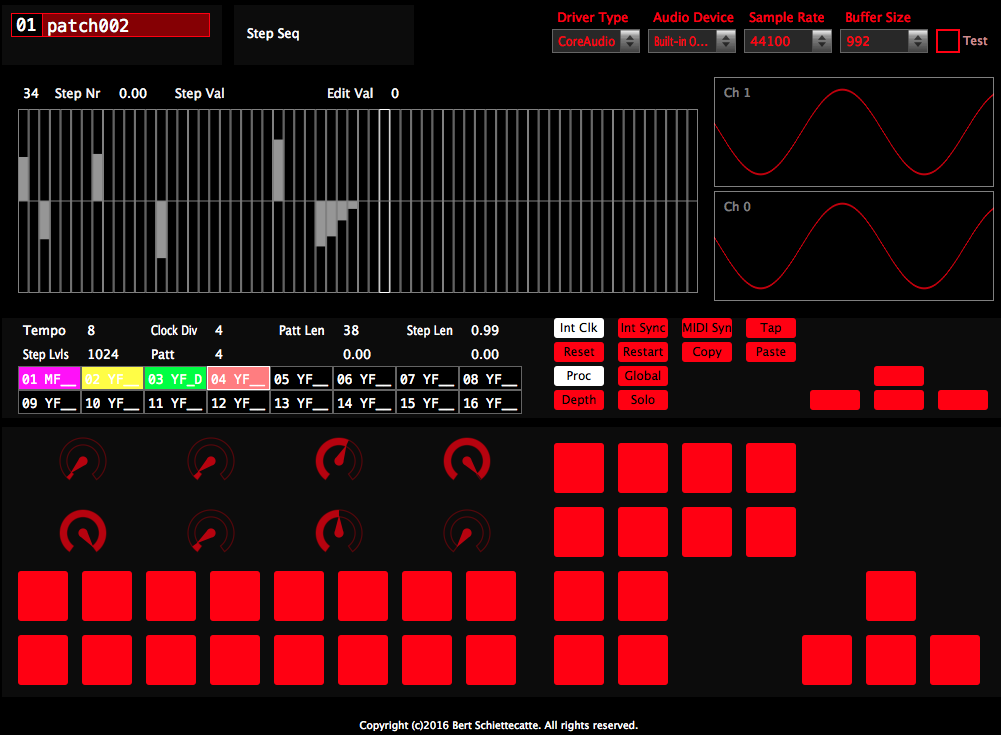This screenshot has height=735, width=1001.
Task: Open the Sample Rate 44100 dropdown
Action: coord(787,42)
